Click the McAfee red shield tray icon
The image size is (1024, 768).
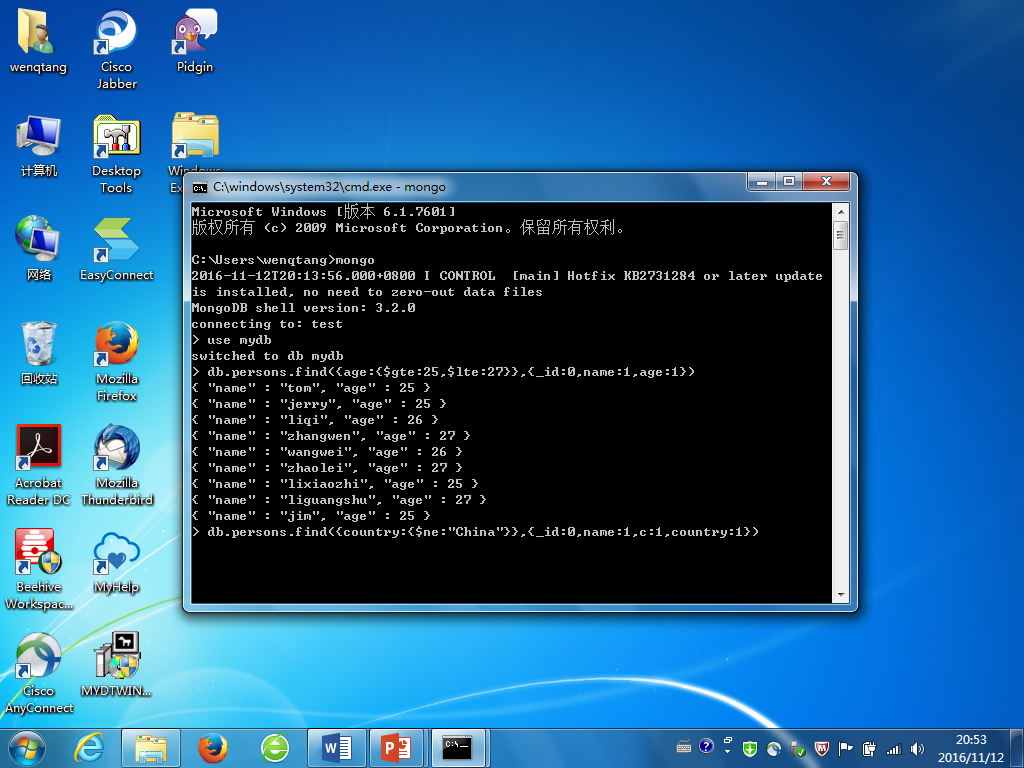[x=822, y=749]
